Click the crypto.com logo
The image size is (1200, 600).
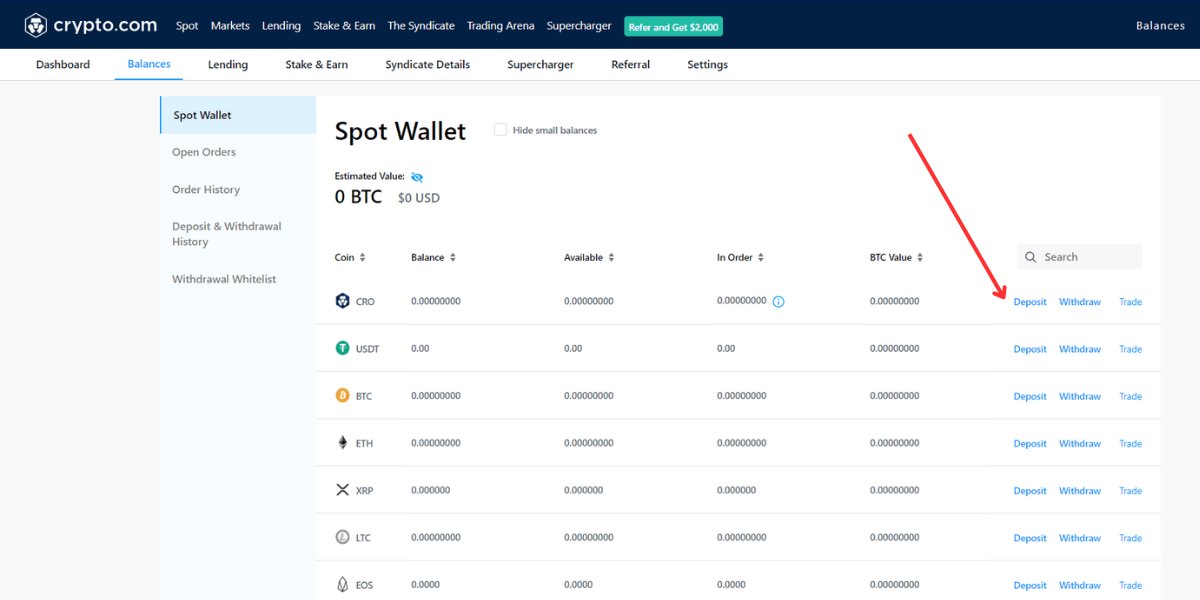click(x=90, y=25)
